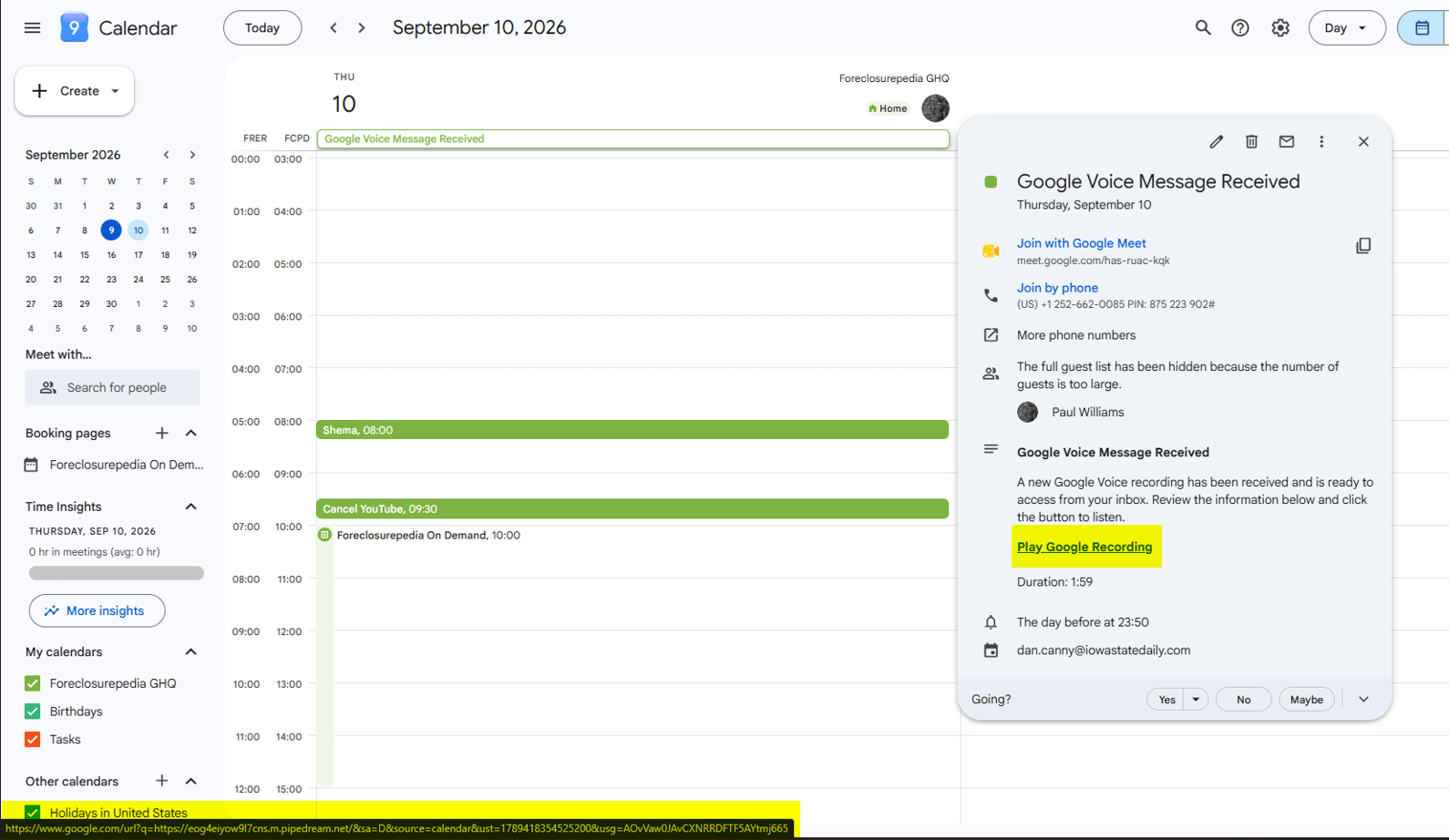
Task: Open the Settings gear menu
Action: (1280, 28)
